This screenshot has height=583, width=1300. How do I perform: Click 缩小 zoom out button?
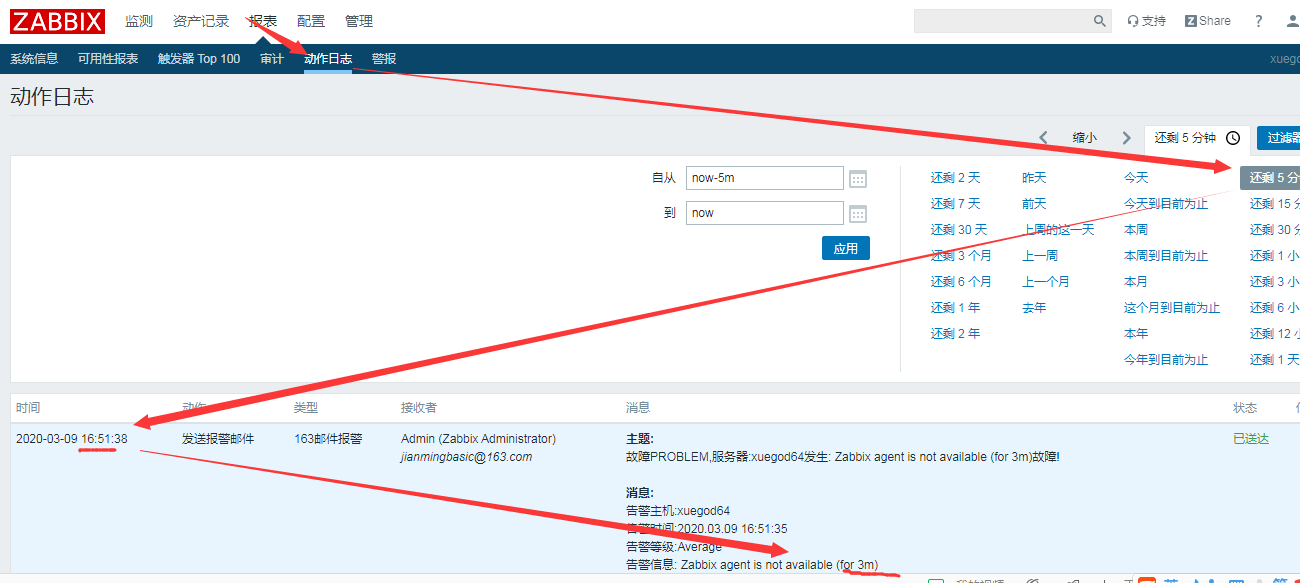tap(1084, 138)
